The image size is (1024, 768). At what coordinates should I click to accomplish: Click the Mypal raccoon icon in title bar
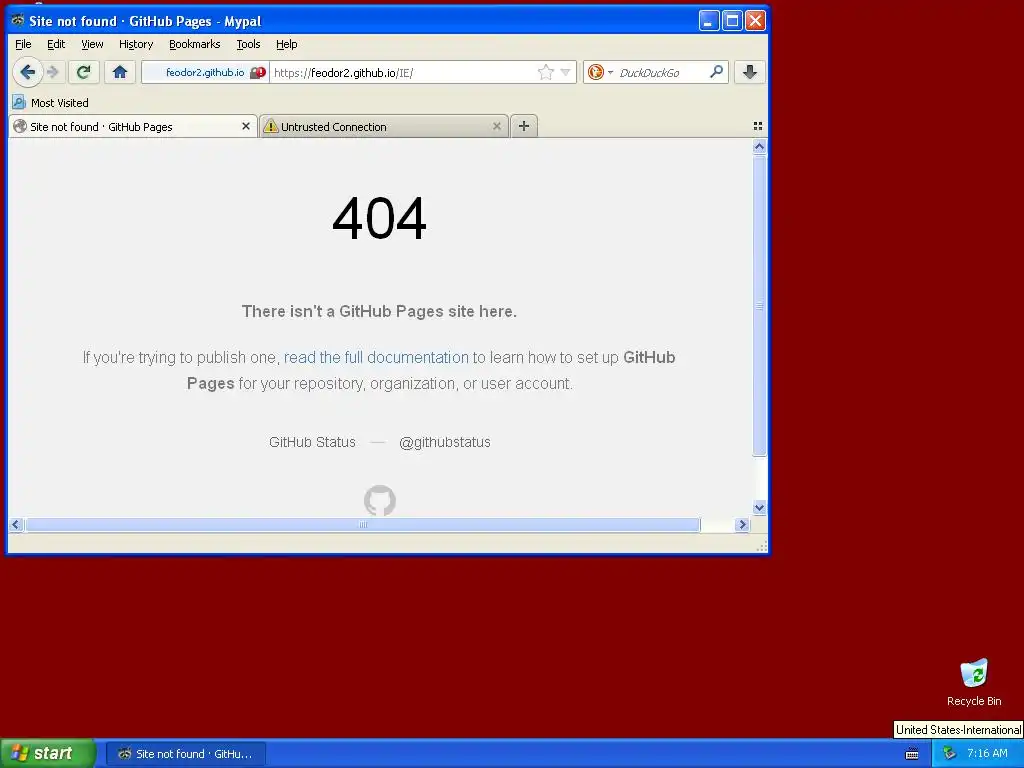click(18, 20)
